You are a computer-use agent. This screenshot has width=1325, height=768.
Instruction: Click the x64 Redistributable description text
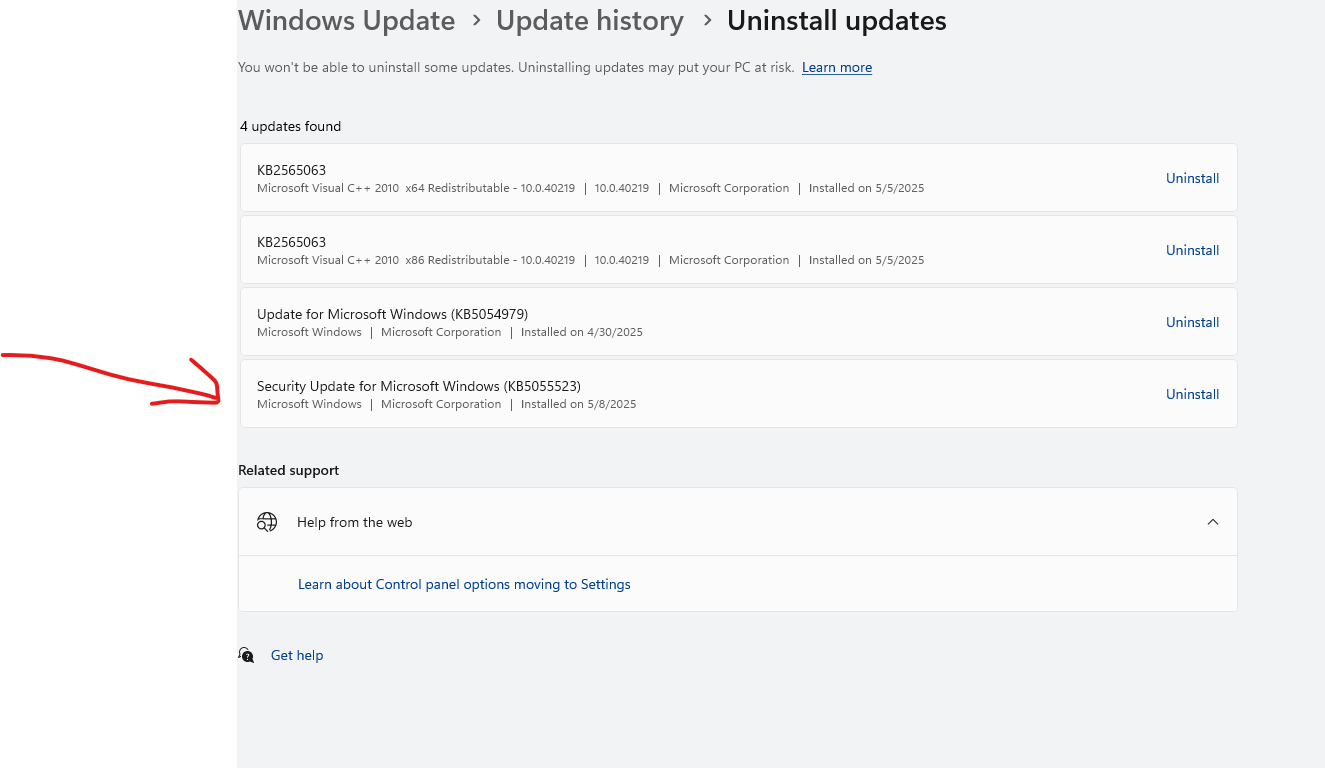(x=416, y=188)
